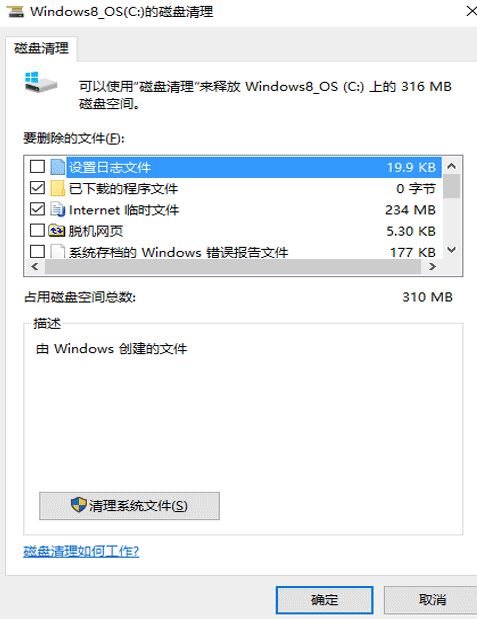Enable the 脱机网页 checkbox
Viewport: 477px width, 619px height.
38,230
